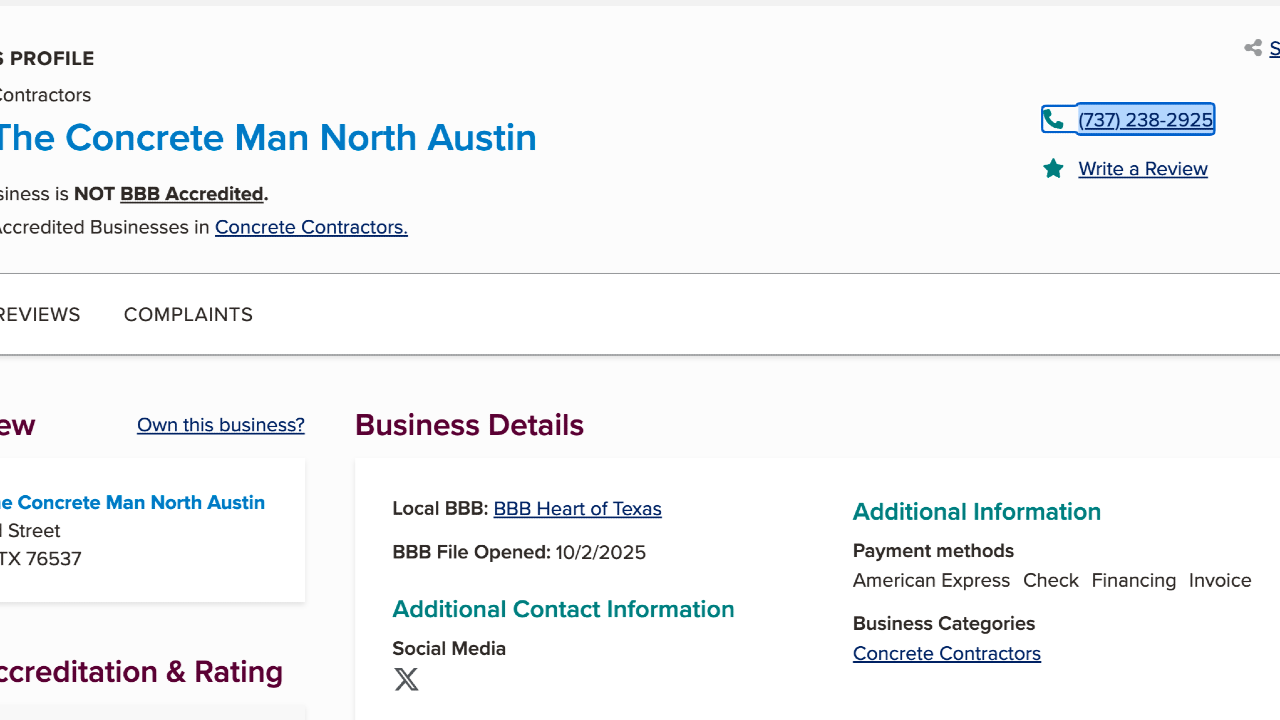Image resolution: width=1280 pixels, height=720 pixels.
Task: Click the Additional Information heading
Action: tap(977, 511)
